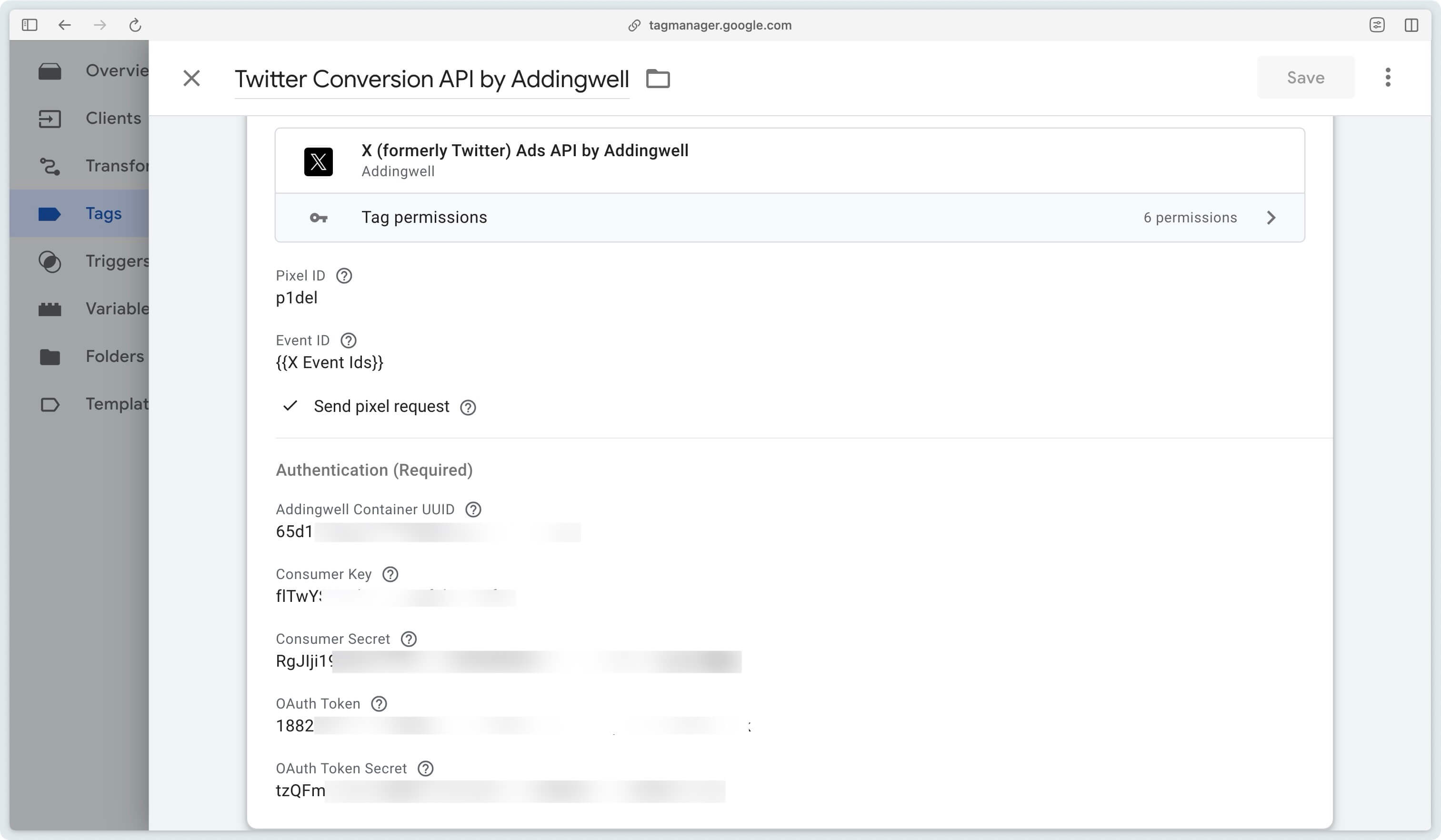1441x840 pixels.
Task: Click the Authentication (Required) heading
Action: tap(374, 470)
